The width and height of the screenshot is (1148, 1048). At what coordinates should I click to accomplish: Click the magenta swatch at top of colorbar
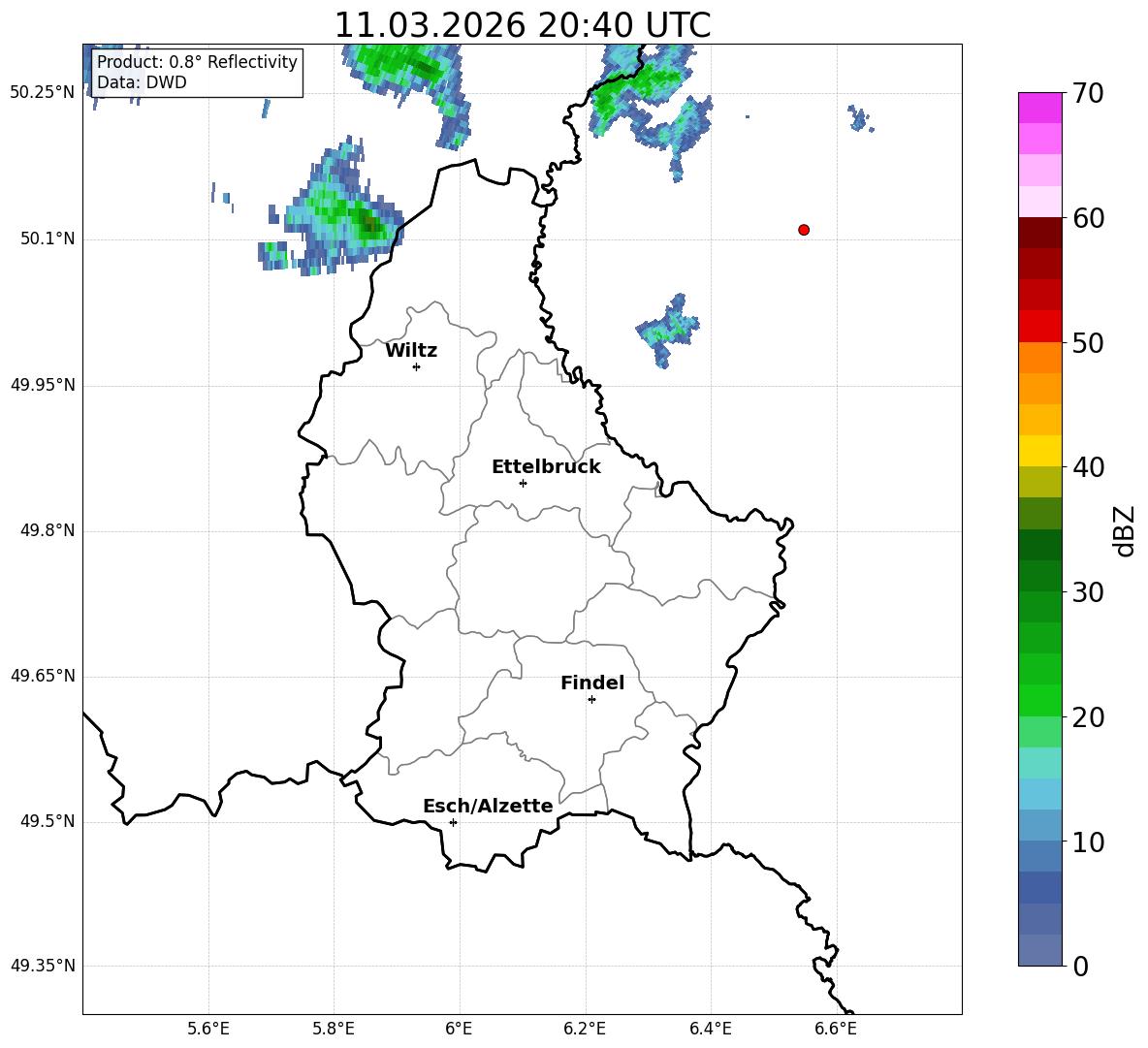[1040, 108]
